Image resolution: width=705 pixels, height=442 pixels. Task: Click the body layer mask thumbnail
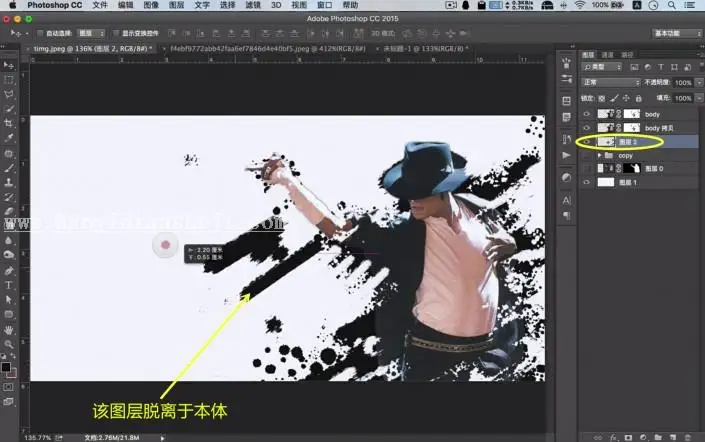(632, 114)
